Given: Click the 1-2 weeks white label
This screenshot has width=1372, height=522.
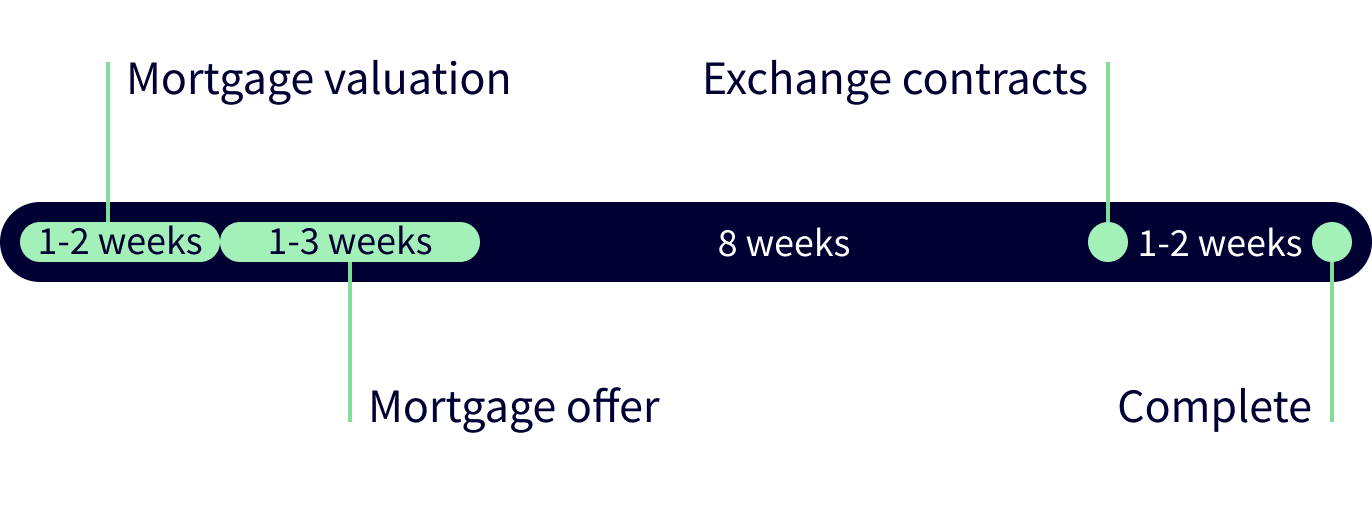Looking at the screenshot, I should [1220, 243].
